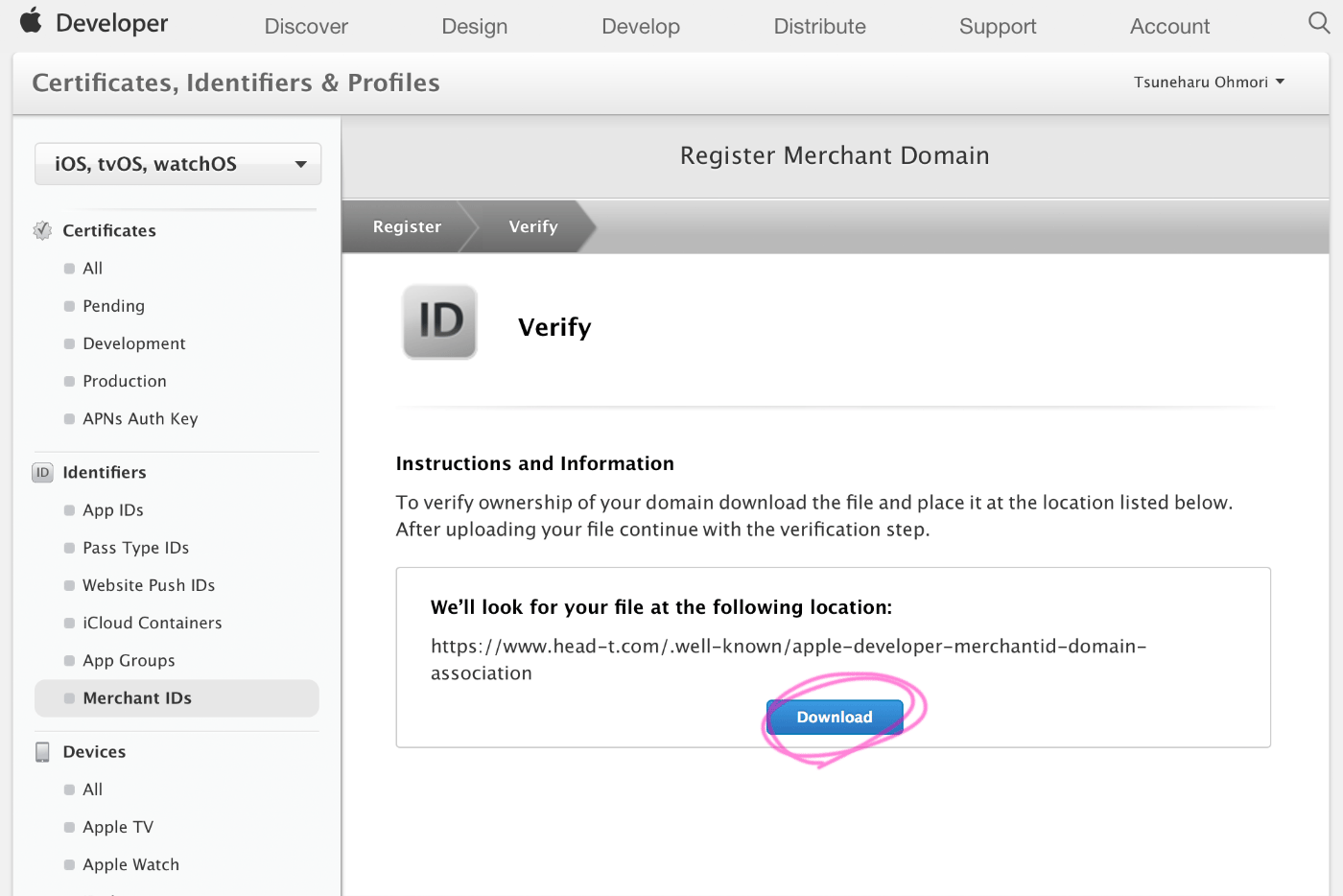Open the Account page

coord(1169,27)
